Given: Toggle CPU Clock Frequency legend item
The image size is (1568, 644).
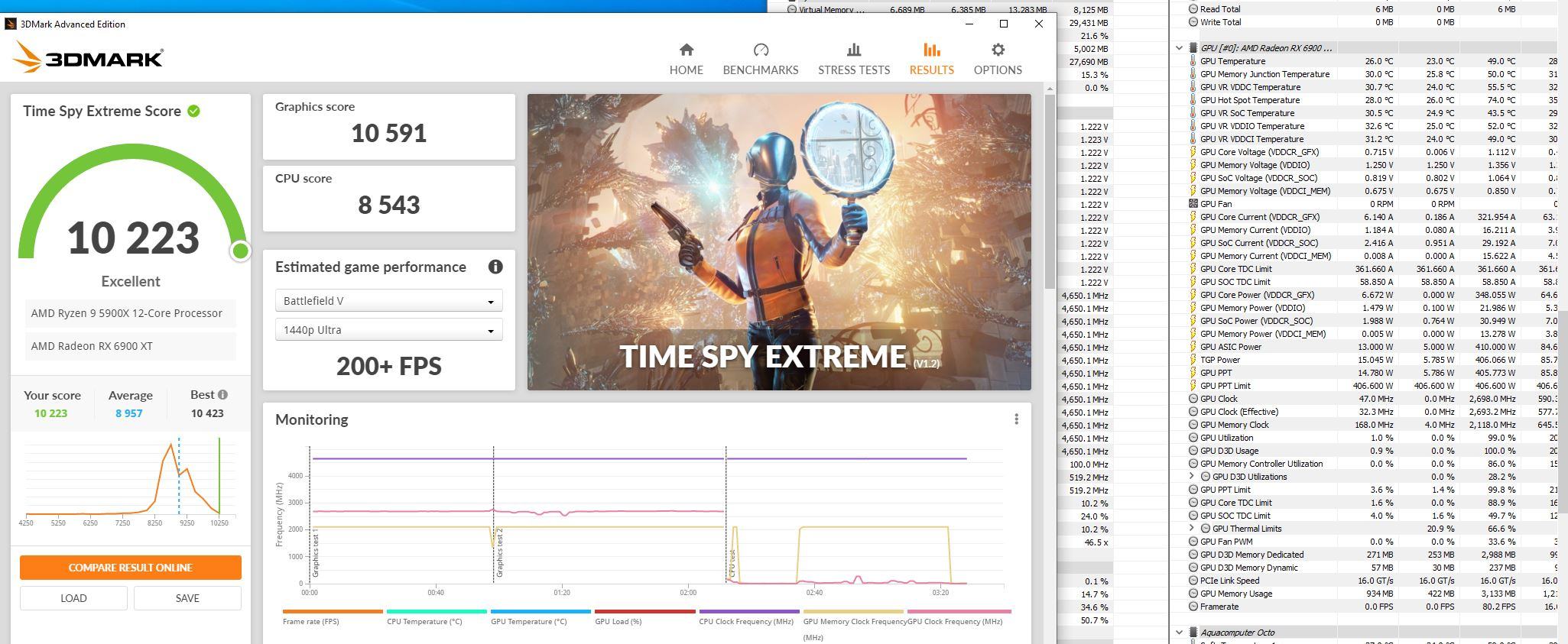Looking at the screenshot, I should click(748, 617).
